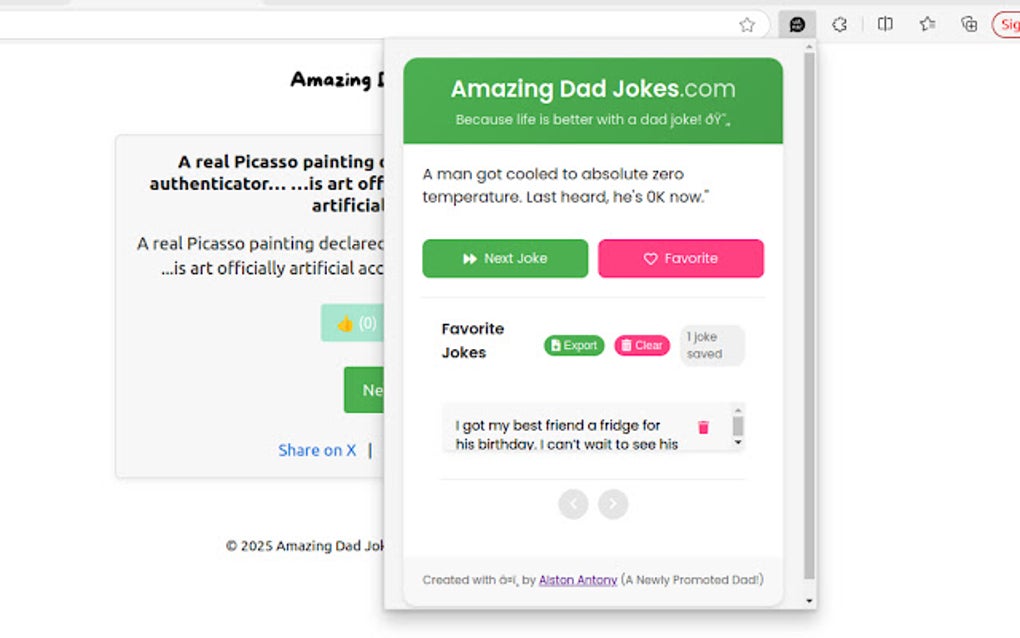Click the Amazing Dad Jokes extension icon

click(x=797, y=25)
